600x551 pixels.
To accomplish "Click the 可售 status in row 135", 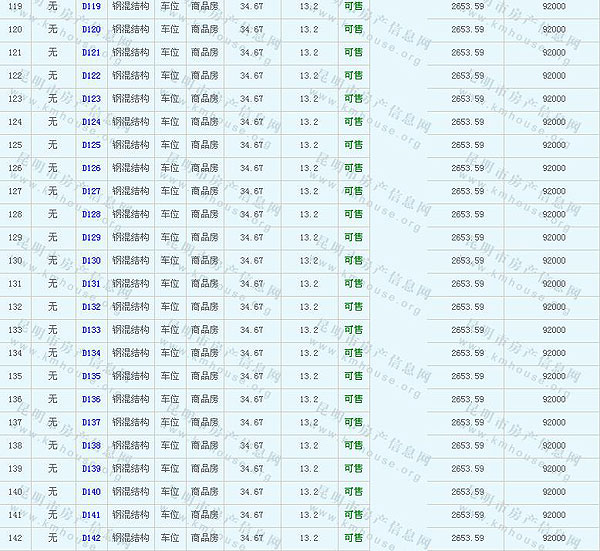I will pyautogui.click(x=353, y=376).
